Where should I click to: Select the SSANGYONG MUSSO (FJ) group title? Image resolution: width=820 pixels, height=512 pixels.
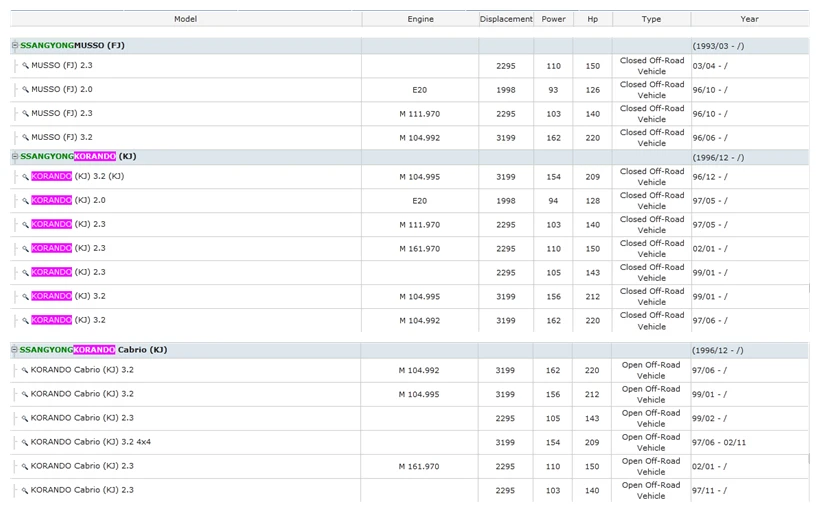coord(72,45)
